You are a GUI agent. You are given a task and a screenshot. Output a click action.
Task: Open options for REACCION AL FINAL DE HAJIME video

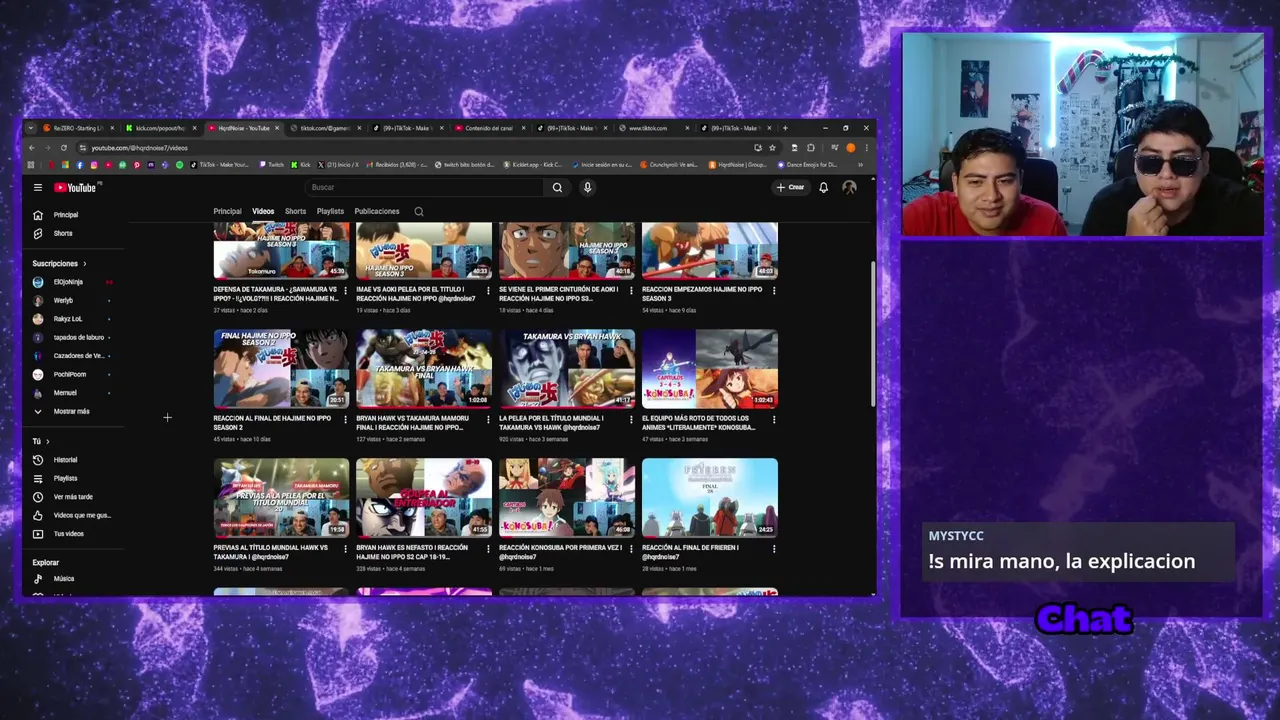[346, 420]
